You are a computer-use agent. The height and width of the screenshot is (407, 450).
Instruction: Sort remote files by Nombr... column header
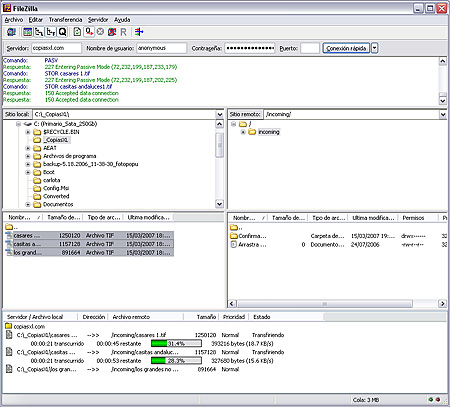[248, 218]
